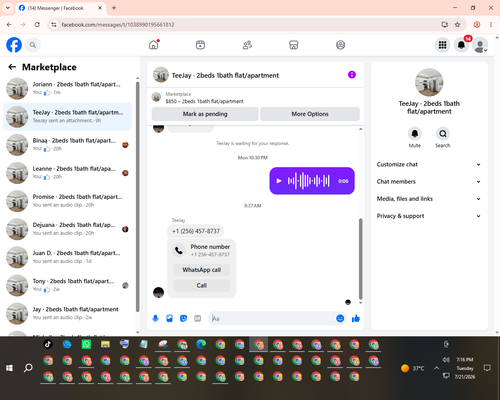Viewport: 500px width, 400px height.
Task: Open Facebook search magnifier
Action: point(33,45)
